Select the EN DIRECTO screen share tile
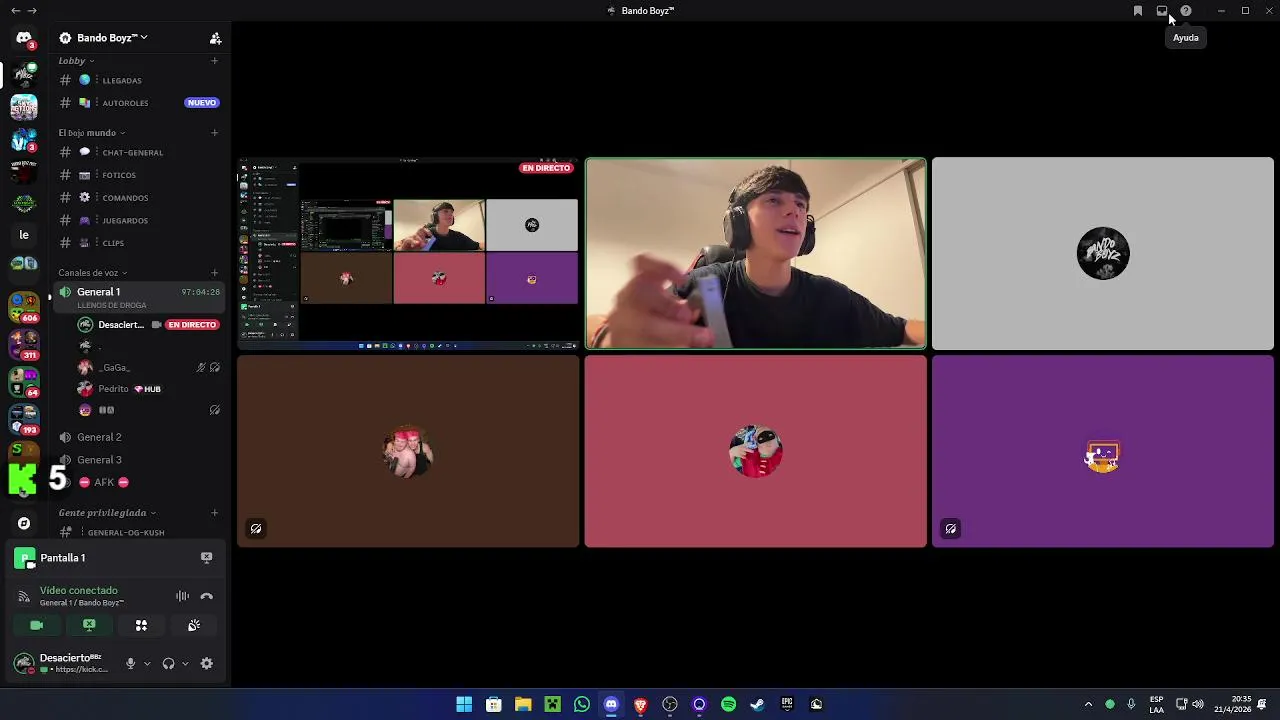 pos(408,253)
